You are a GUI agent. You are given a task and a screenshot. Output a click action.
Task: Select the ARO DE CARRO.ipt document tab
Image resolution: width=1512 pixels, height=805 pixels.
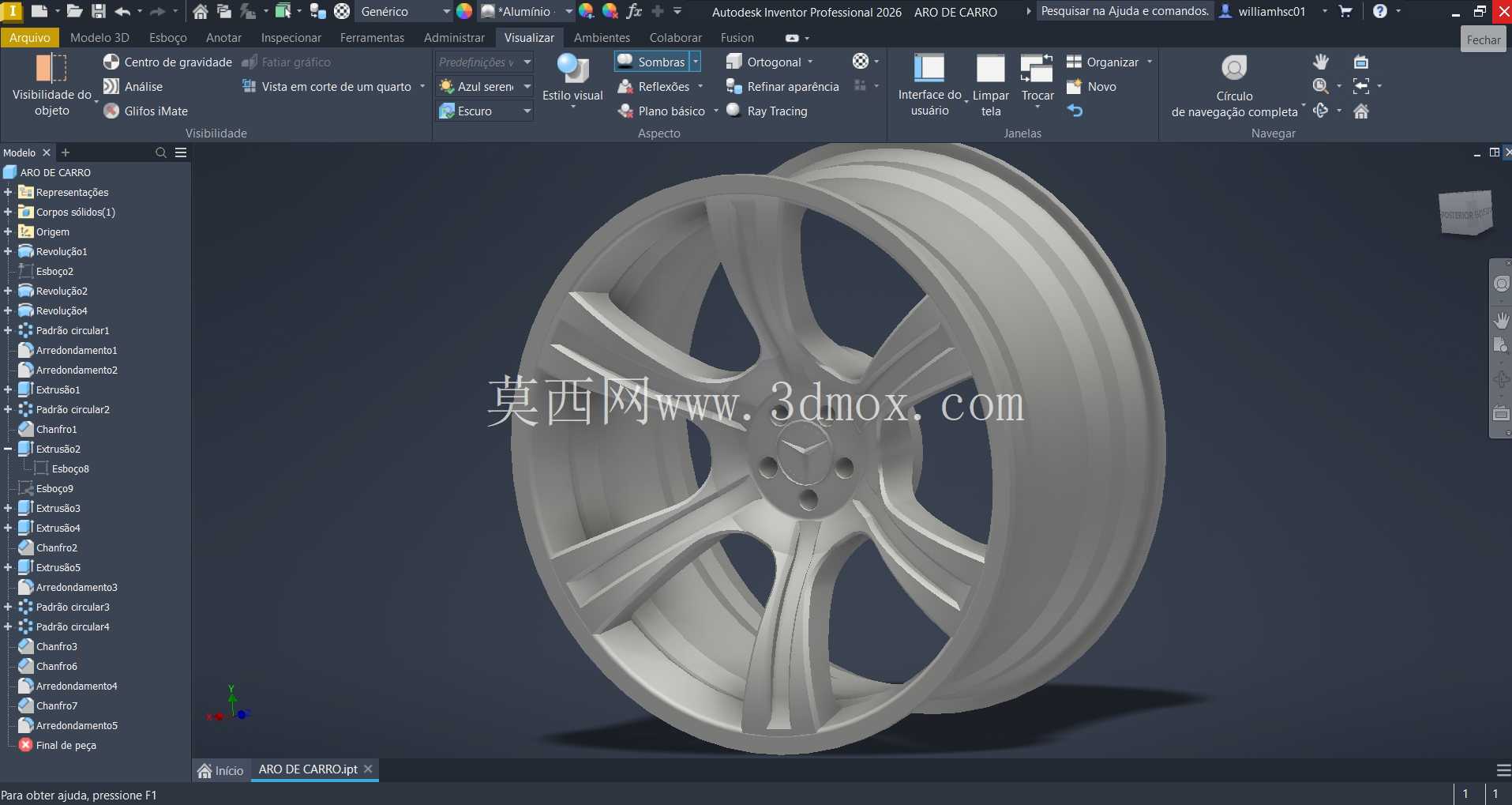pos(308,769)
